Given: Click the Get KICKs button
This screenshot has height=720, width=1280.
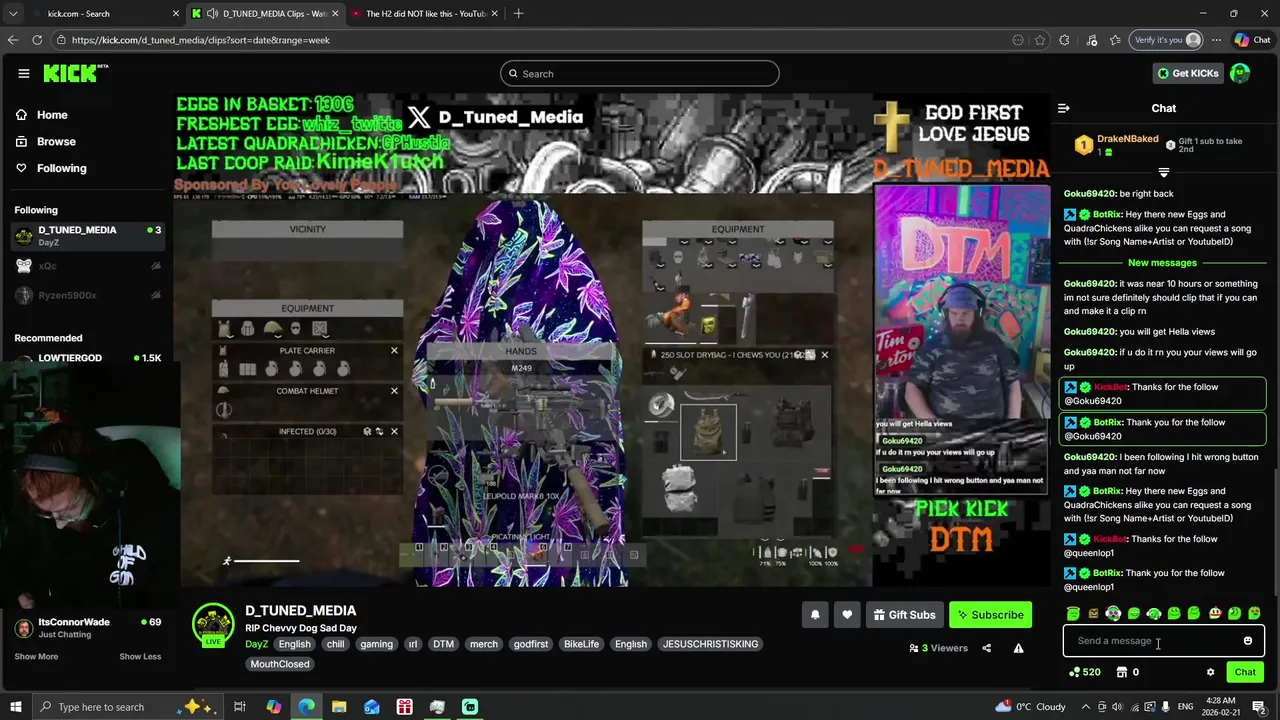Looking at the screenshot, I should tap(1187, 73).
